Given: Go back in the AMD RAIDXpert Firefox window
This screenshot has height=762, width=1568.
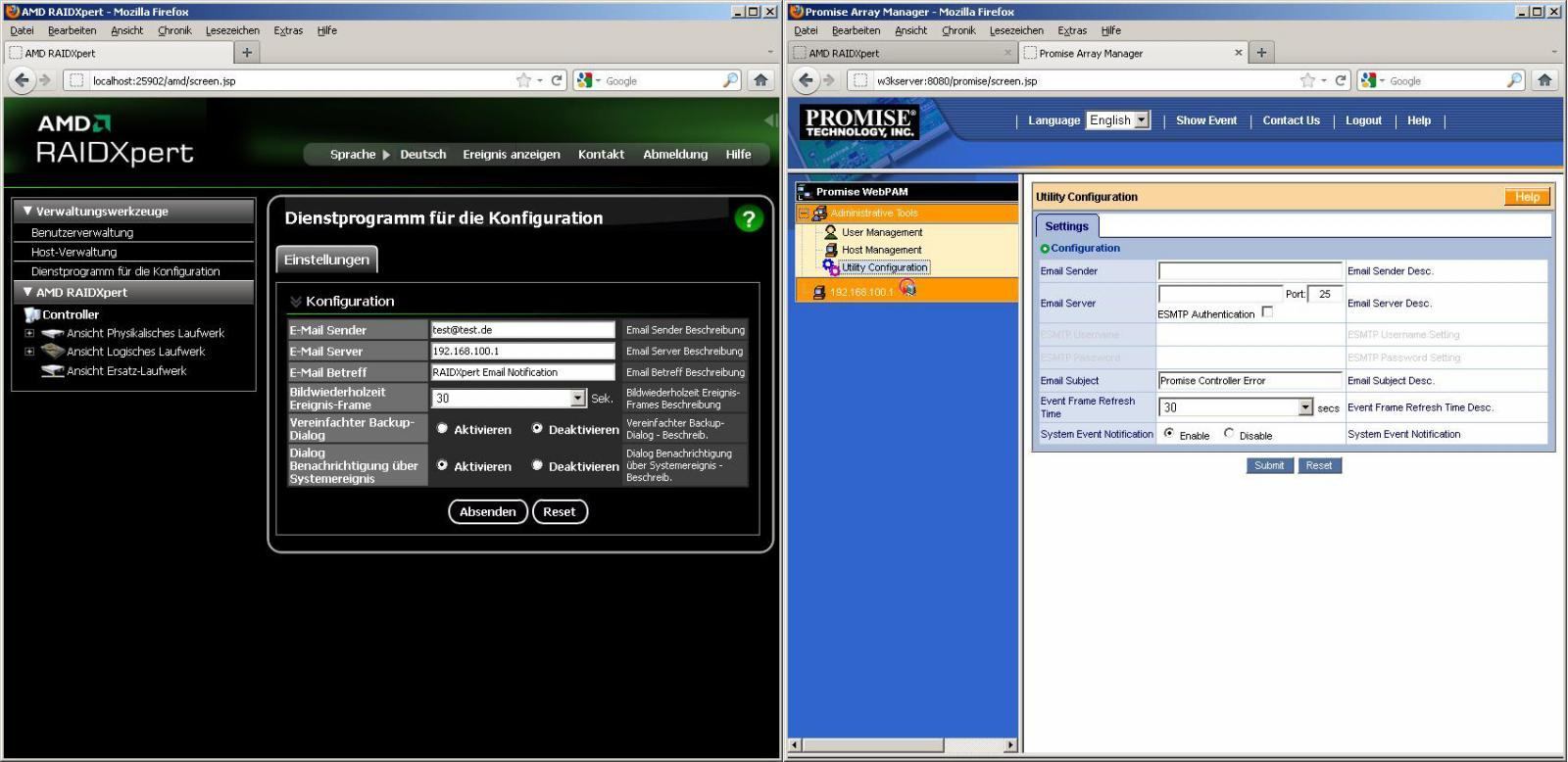Looking at the screenshot, I should [x=23, y=80].
